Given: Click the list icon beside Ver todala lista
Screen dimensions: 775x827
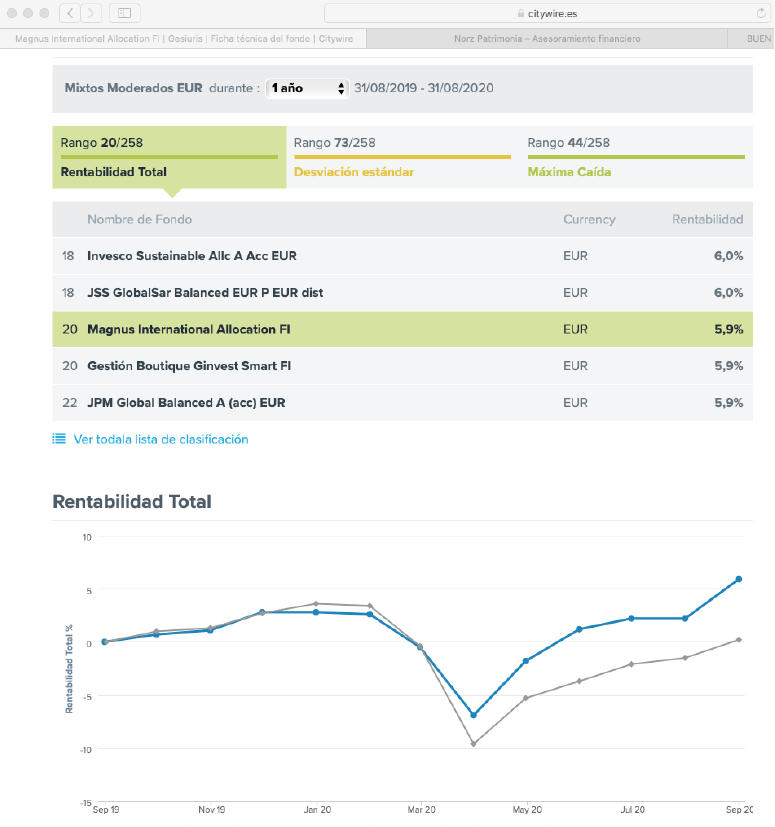Looking at the screenshot, I should (x=59, y=438).
